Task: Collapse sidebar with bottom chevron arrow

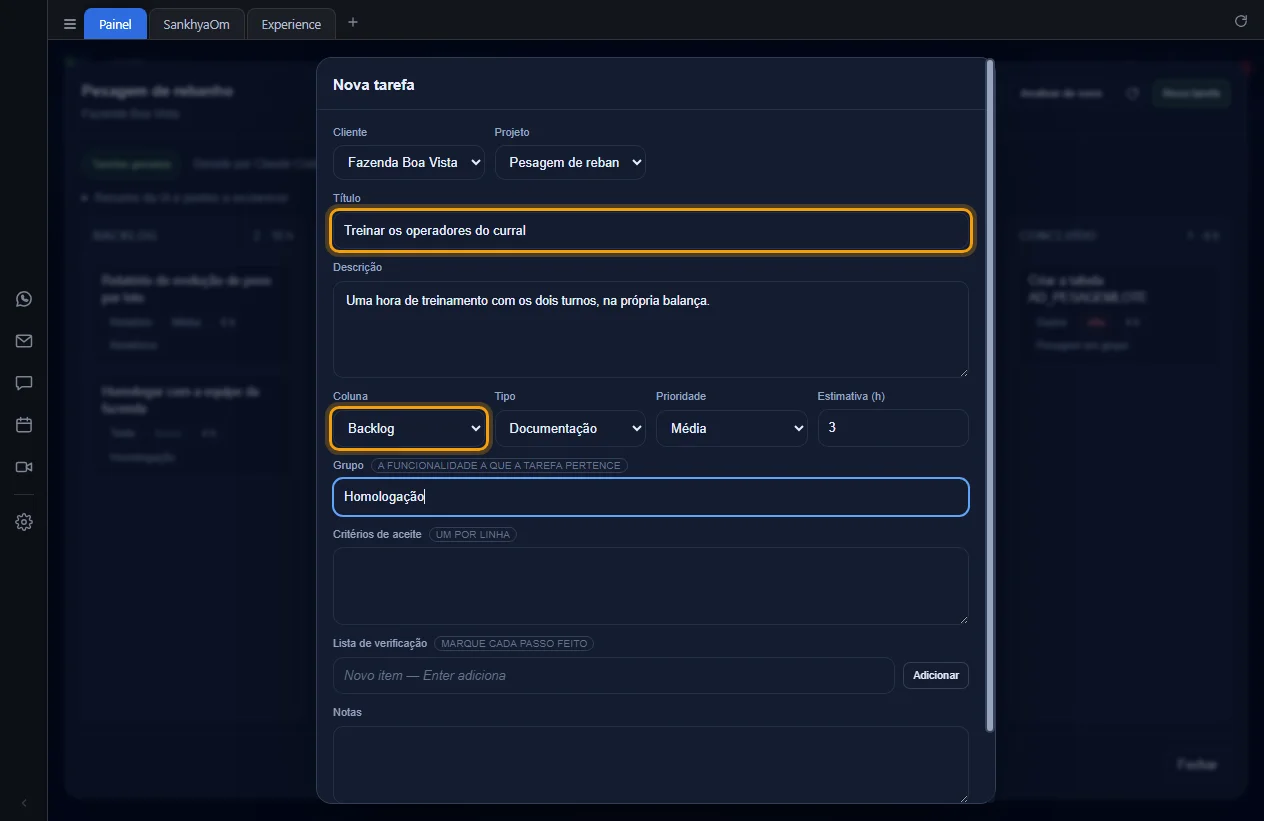Action: tap(24, 803)
